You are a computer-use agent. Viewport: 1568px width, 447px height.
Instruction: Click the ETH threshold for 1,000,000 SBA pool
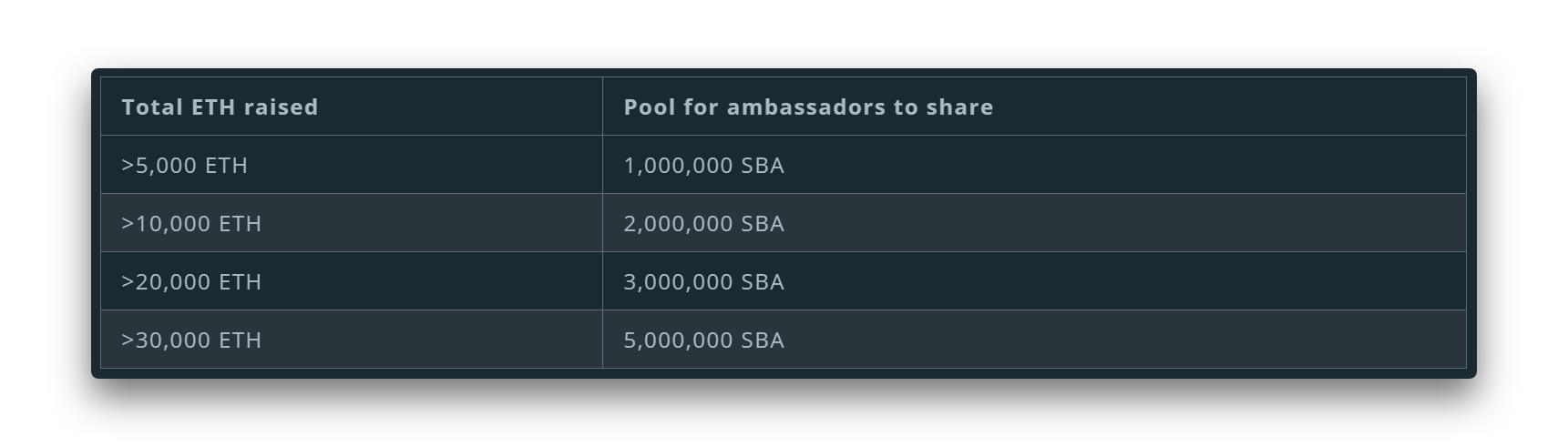pos(184,165)
